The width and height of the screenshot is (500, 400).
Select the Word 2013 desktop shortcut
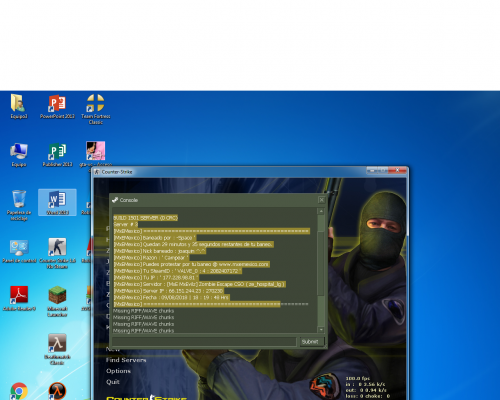[x=57, y=202]
